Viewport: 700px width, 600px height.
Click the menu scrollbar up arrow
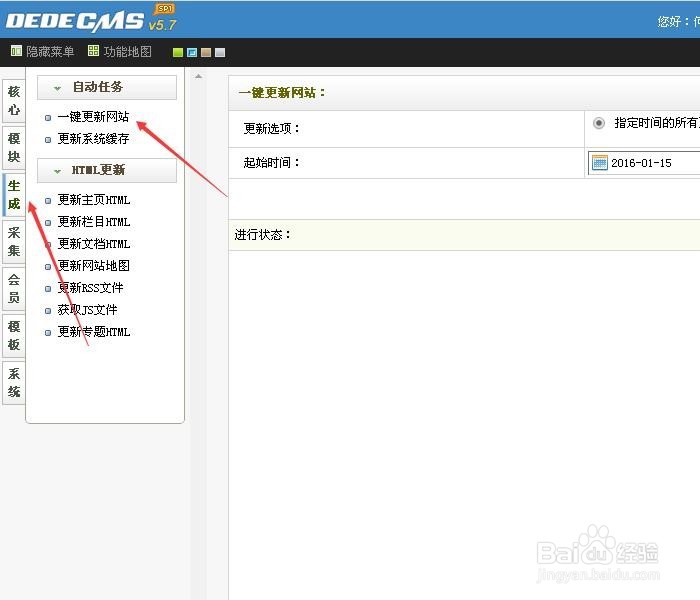[199, 76]
